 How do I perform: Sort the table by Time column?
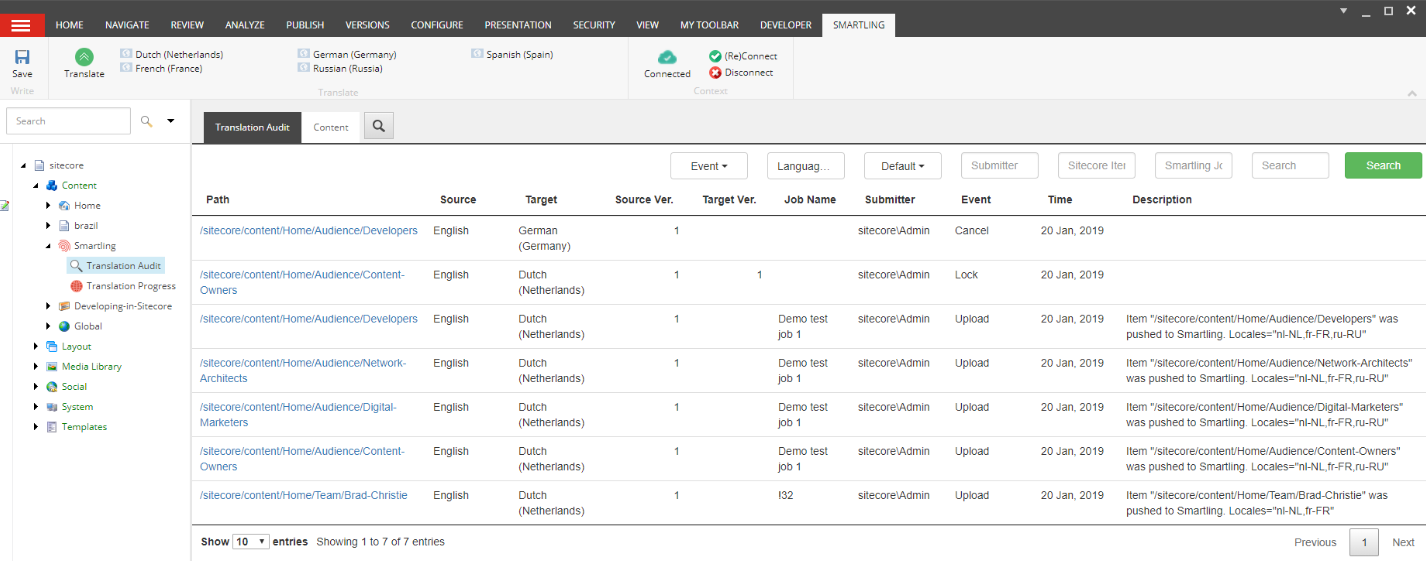pos(1060,200)
